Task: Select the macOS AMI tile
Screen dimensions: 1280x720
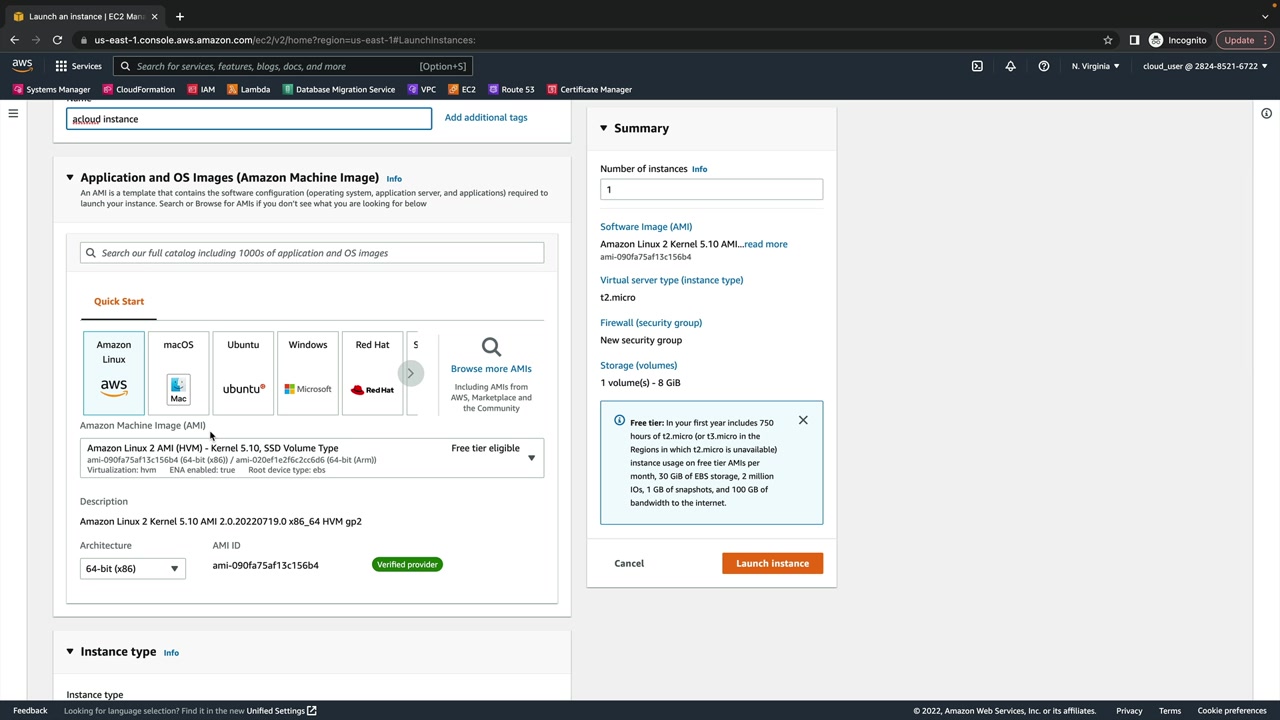Action: point(178,373)
